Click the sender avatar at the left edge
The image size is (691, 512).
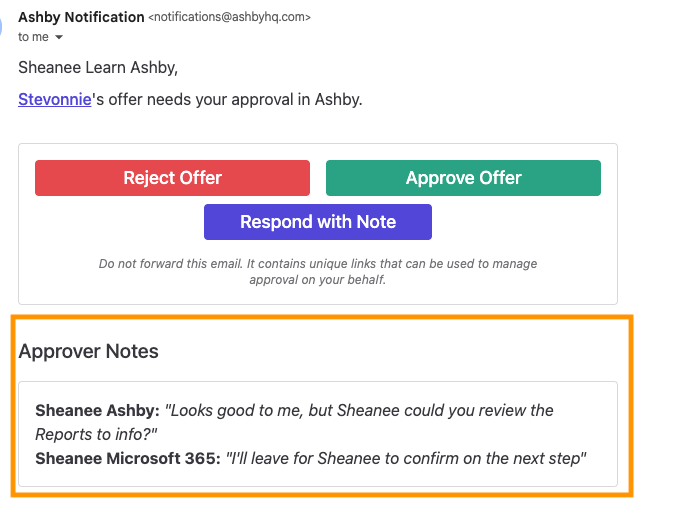pos(3,25)
